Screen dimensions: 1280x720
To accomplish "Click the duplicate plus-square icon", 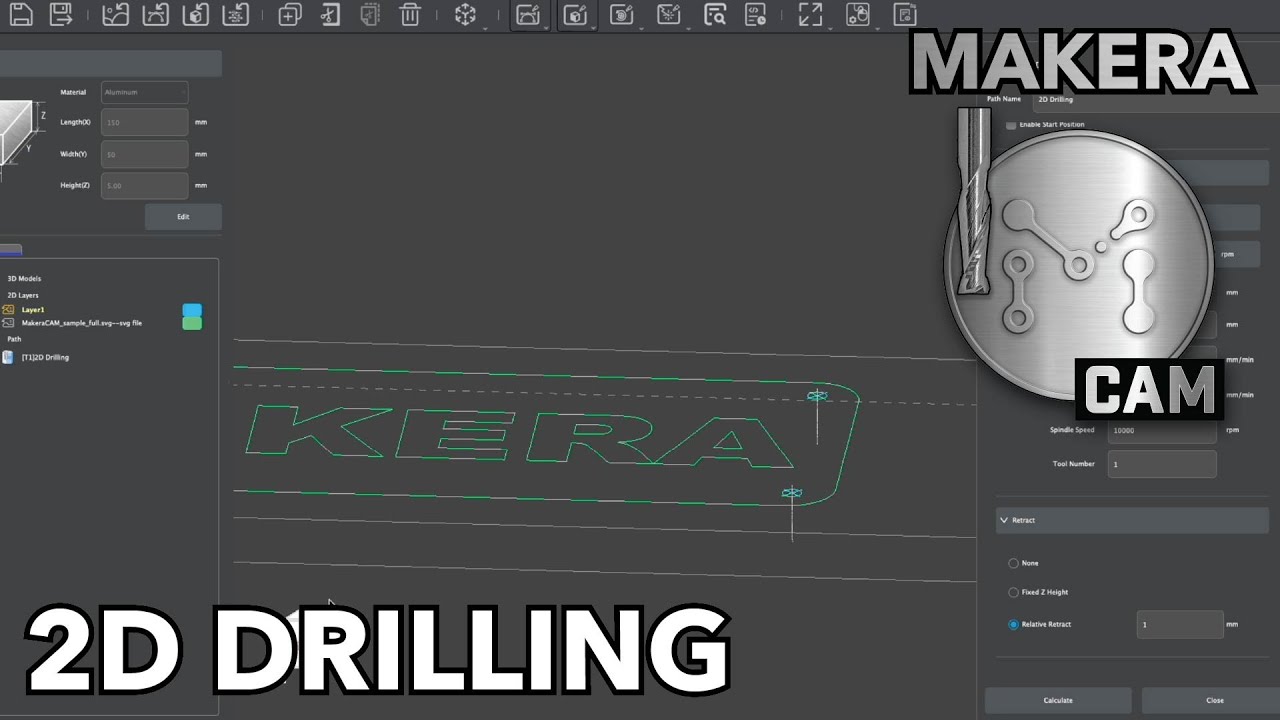I will pyautogui.click(x=290, y=14).
